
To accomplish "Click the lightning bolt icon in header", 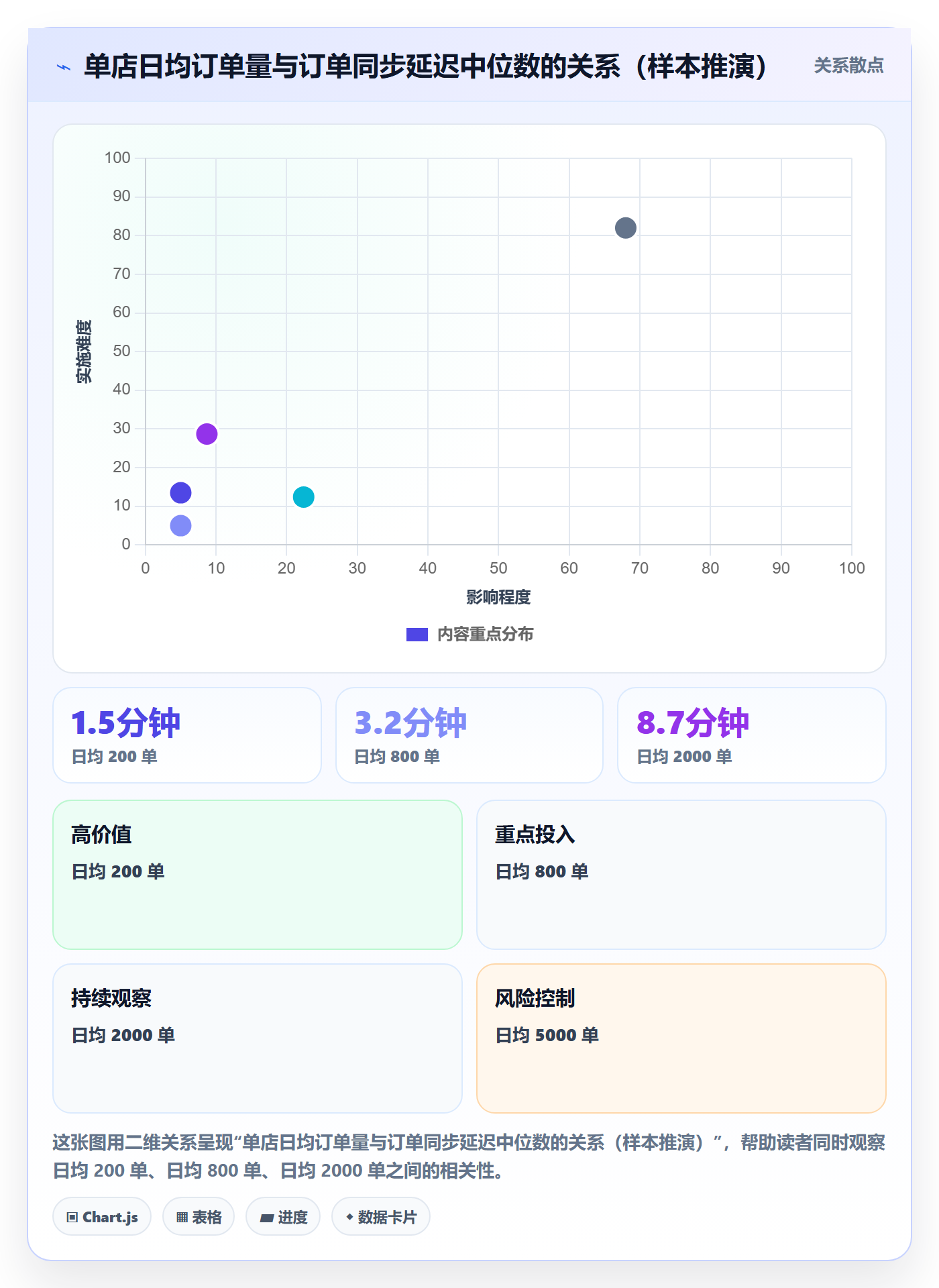I will click(x=64, y=67).
